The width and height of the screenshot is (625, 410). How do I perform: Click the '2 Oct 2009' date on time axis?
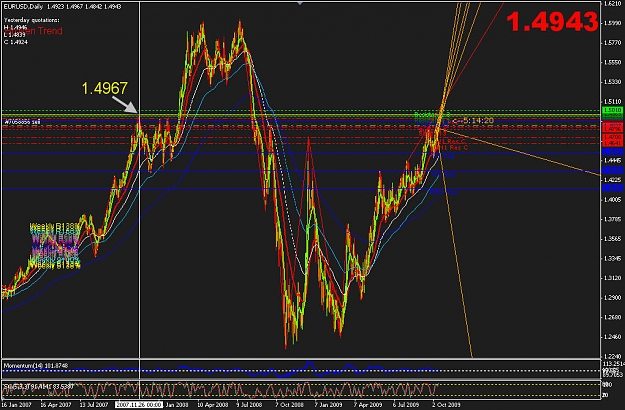click(446, 405)
